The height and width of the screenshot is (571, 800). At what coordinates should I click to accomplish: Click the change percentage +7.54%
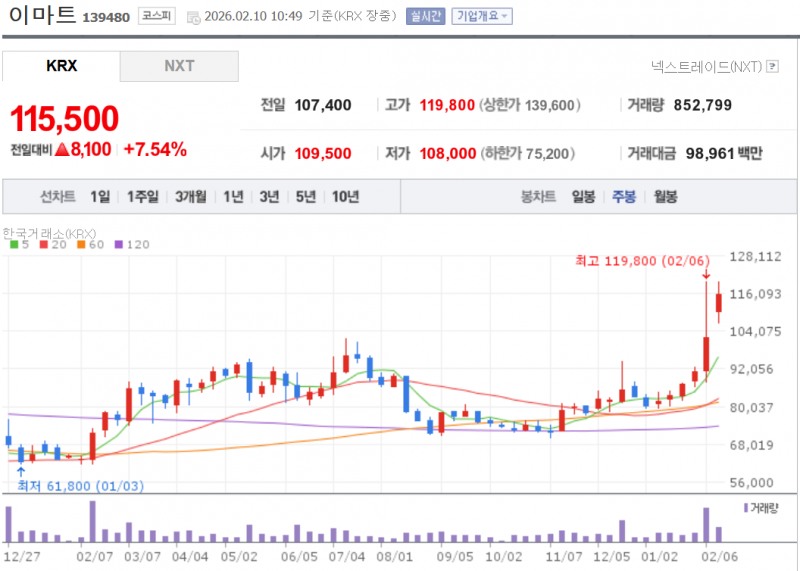coord(155,150)
